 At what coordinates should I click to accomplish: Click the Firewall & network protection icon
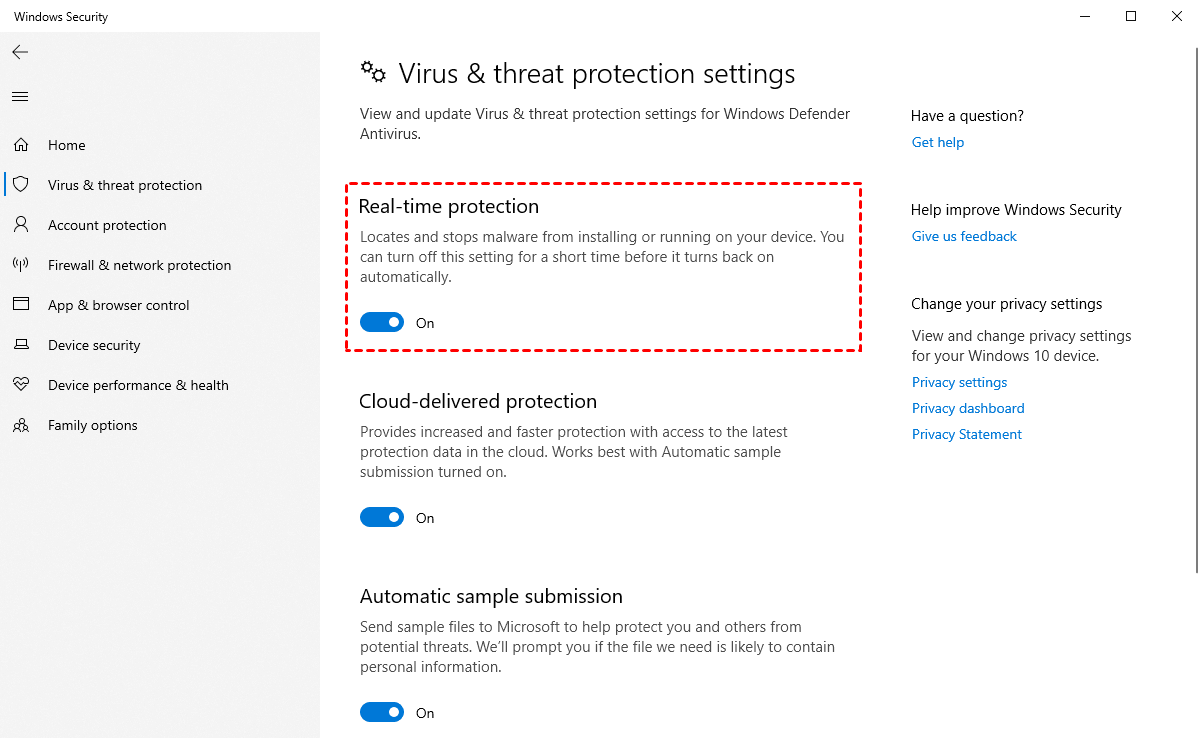point(21,265)
